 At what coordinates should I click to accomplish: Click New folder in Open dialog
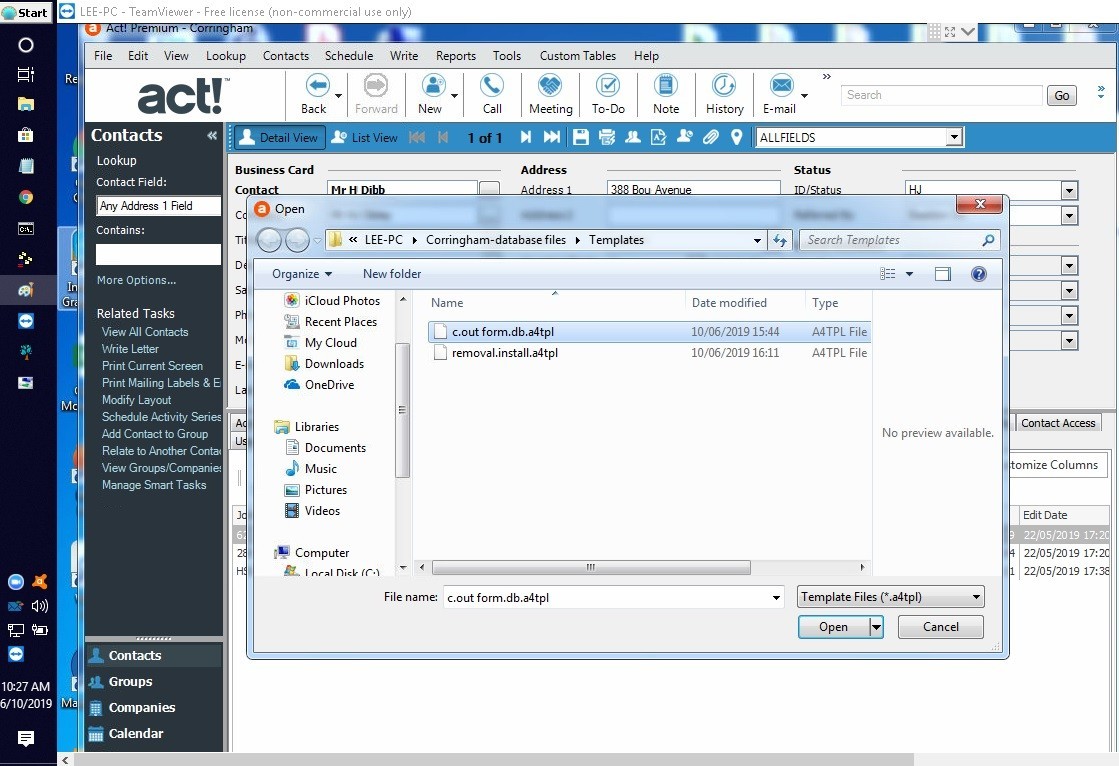click(392, 274)
